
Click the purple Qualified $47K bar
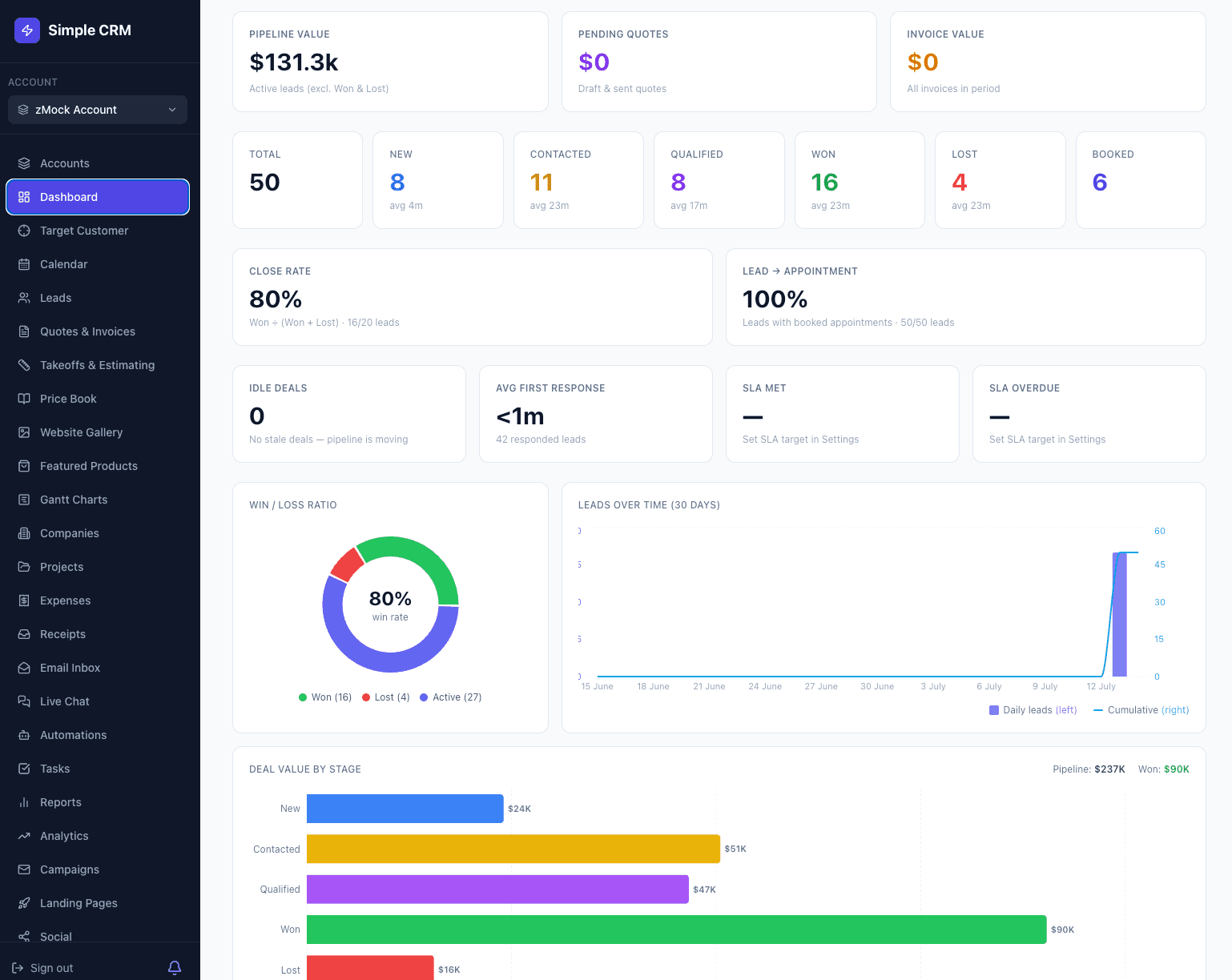(x=497, y=890)
